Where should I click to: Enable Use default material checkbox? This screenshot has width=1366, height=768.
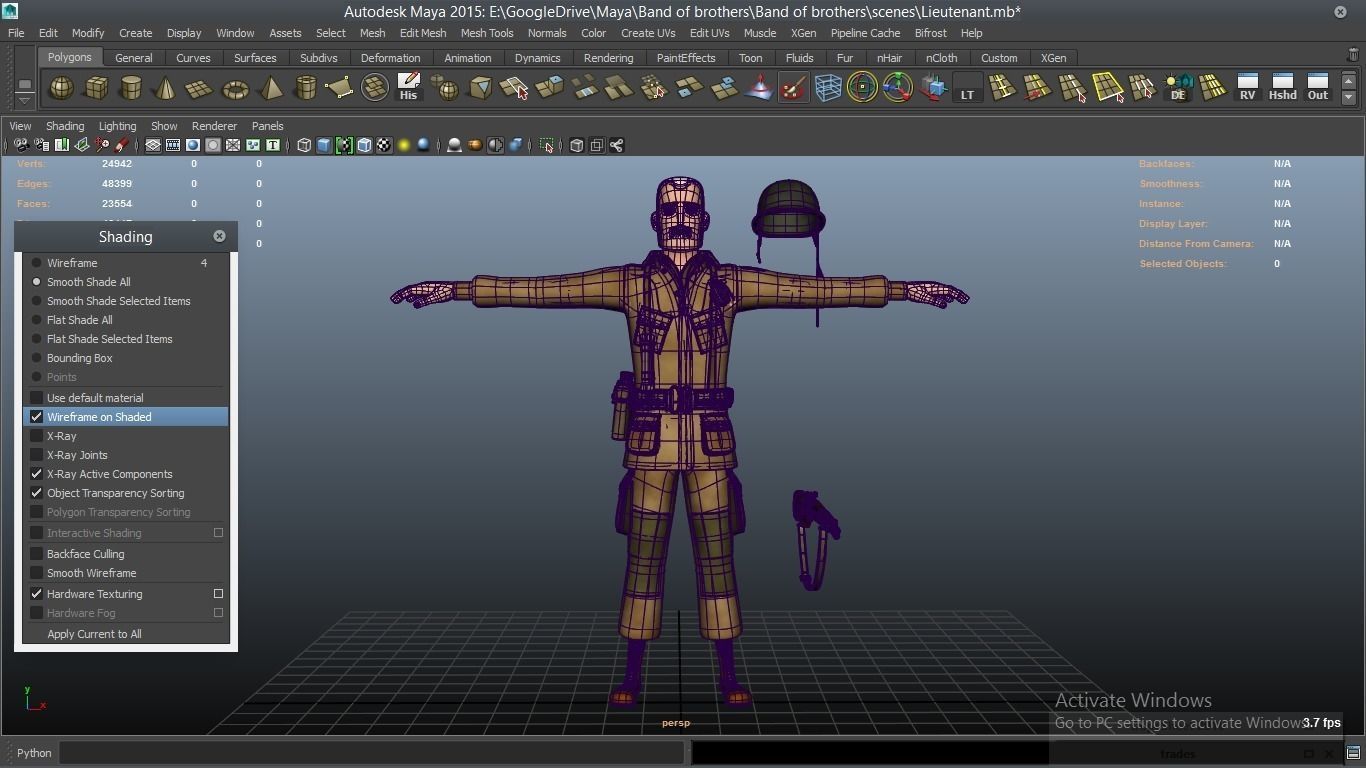[x=37, y=398]
